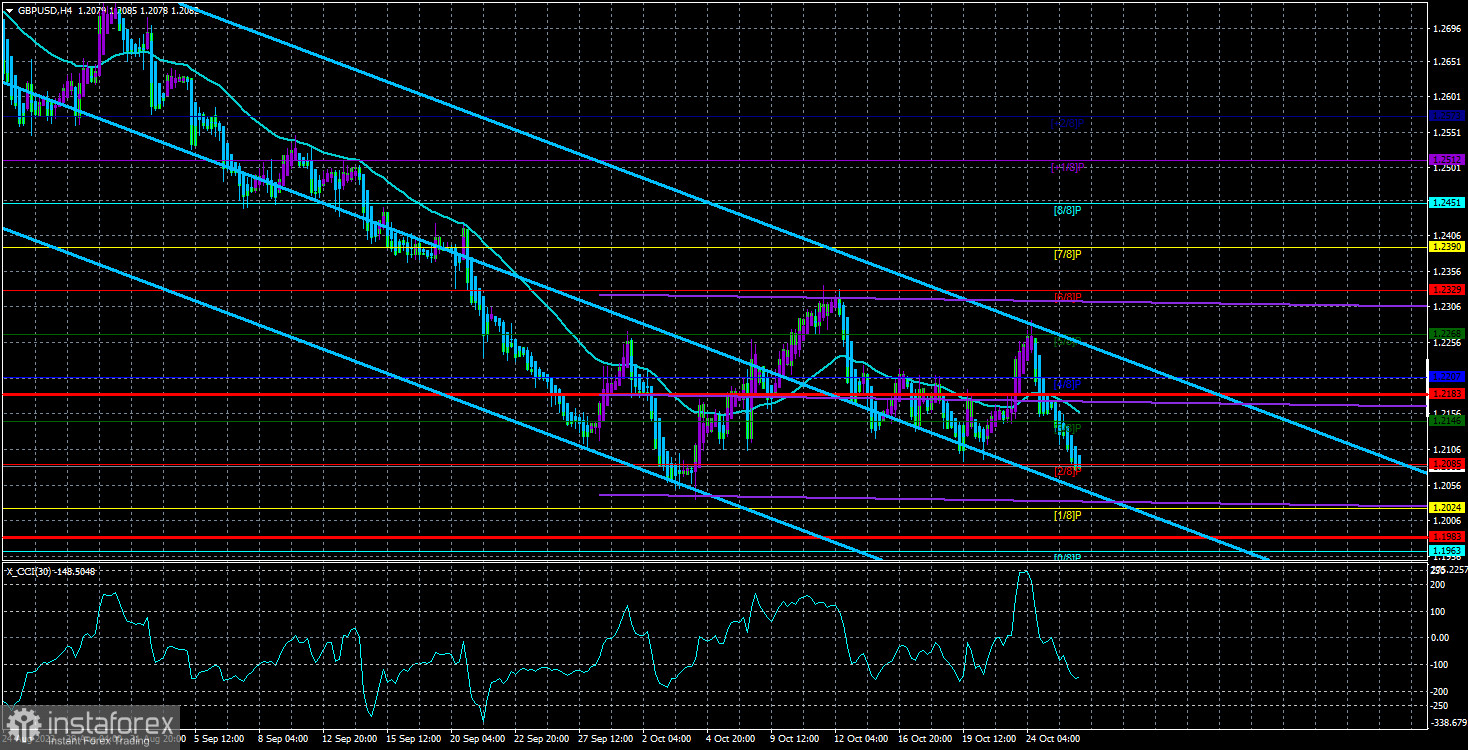Click the 2 Oct 04:00 time label

click(666, 740)
